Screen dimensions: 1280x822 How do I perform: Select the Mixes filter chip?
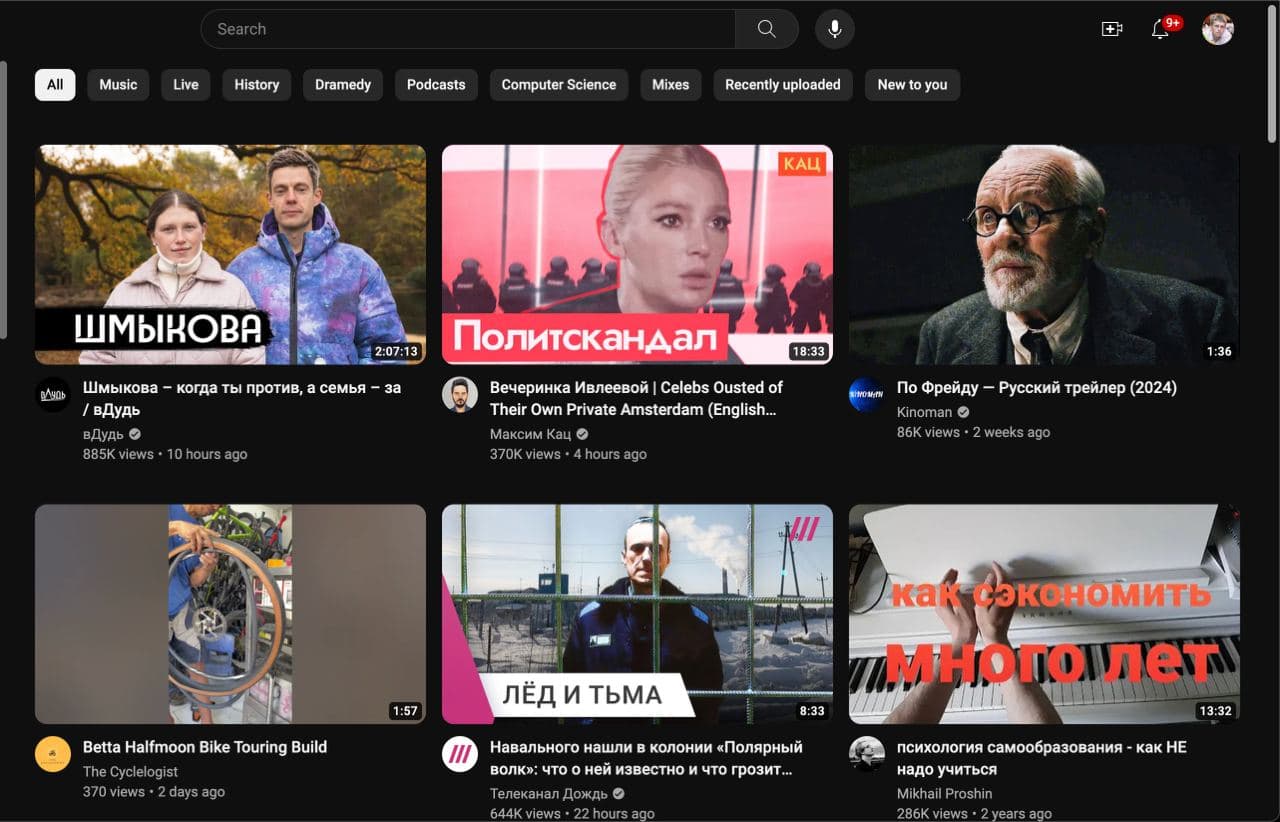pyautogui.click(x=671, y=85)
